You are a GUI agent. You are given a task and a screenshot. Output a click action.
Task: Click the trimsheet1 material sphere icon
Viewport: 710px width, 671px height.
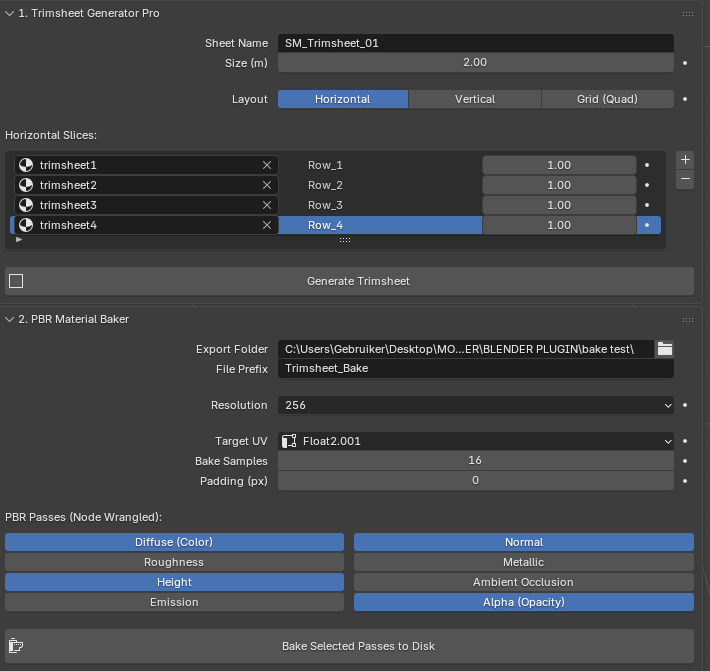pyautogui.click(x=26, y=165)
